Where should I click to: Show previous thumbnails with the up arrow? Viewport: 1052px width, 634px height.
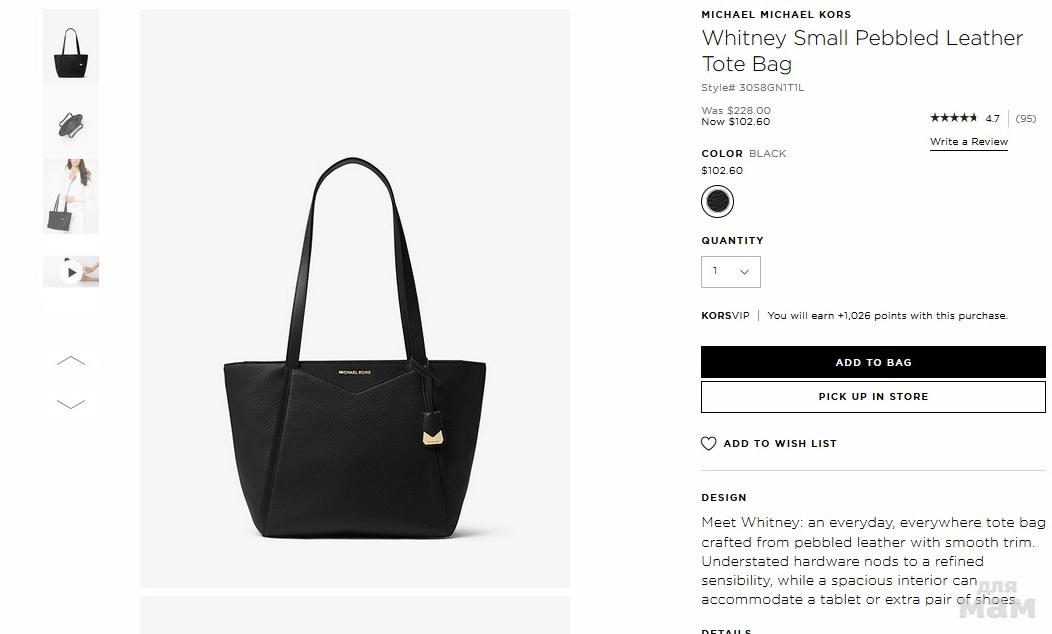[x=71, y=361]
